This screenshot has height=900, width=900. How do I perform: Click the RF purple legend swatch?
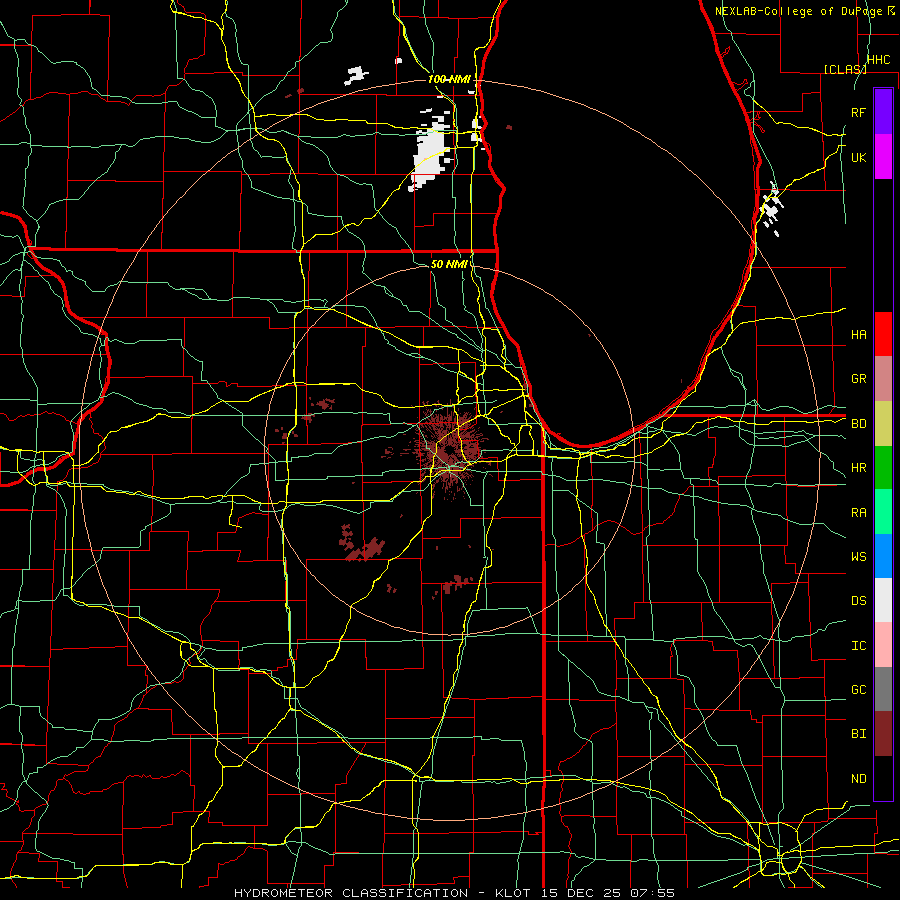point(883,112)
